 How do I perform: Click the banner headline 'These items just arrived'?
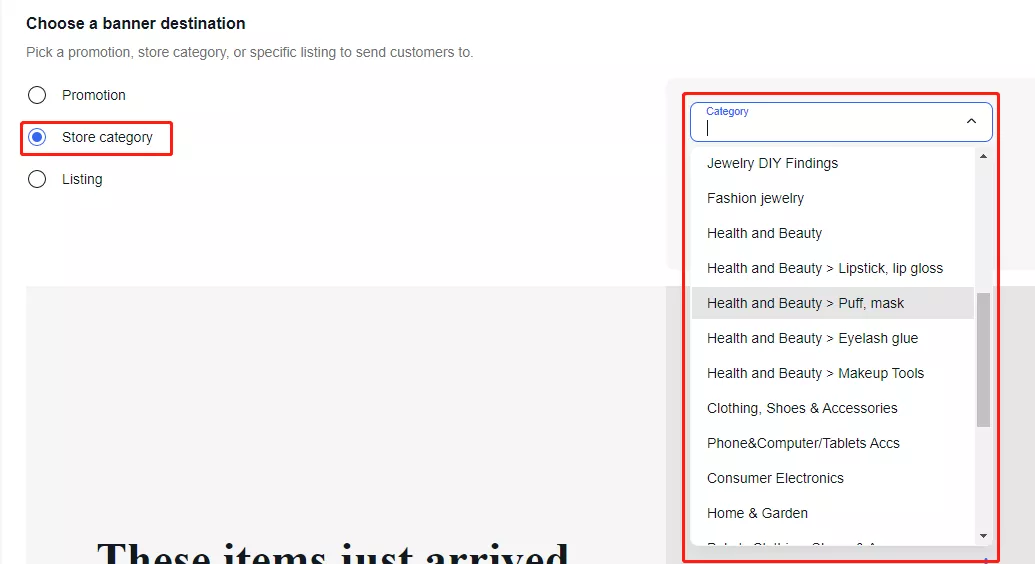click(x=332, y=553)
